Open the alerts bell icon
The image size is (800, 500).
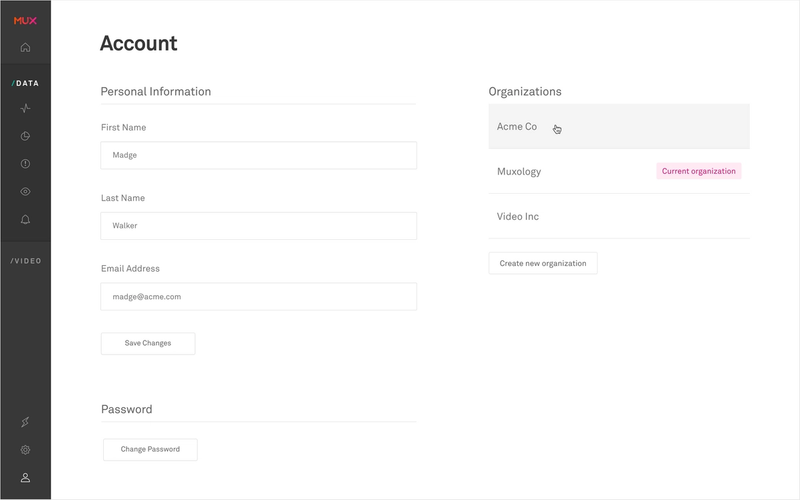(25, 219)
